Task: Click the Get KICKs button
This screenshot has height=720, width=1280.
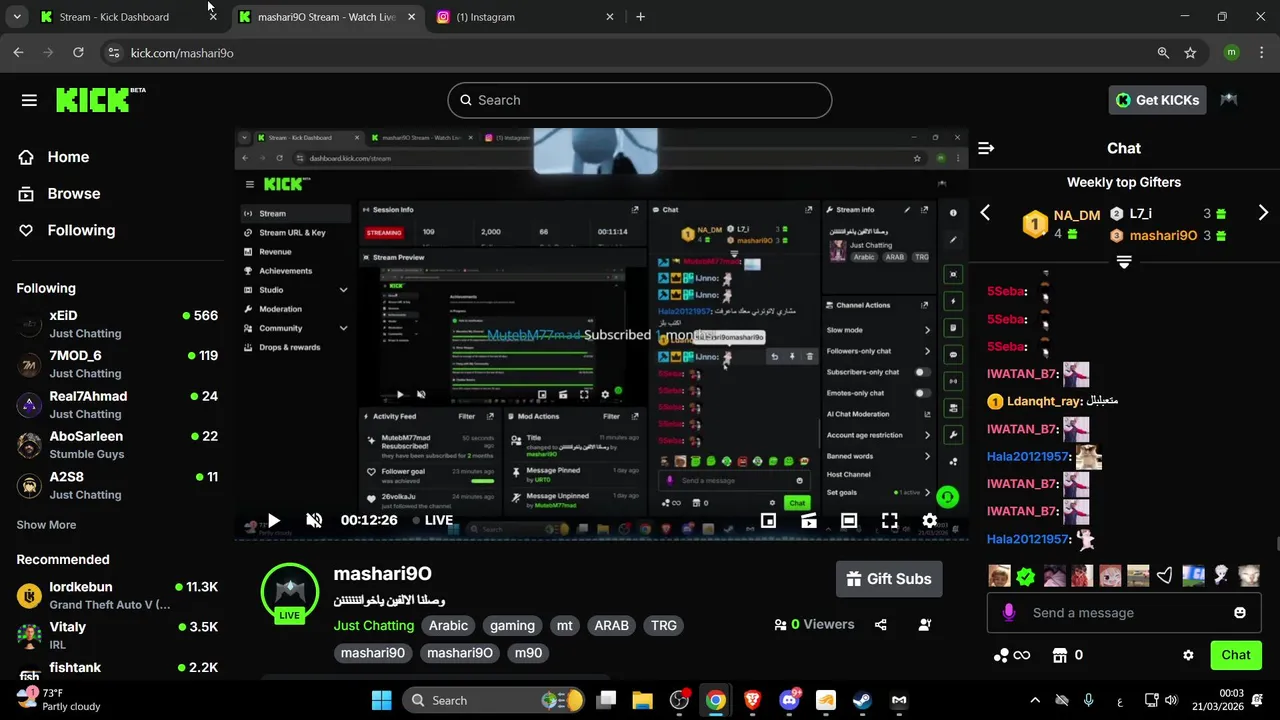Action: tap(1157, 100)
